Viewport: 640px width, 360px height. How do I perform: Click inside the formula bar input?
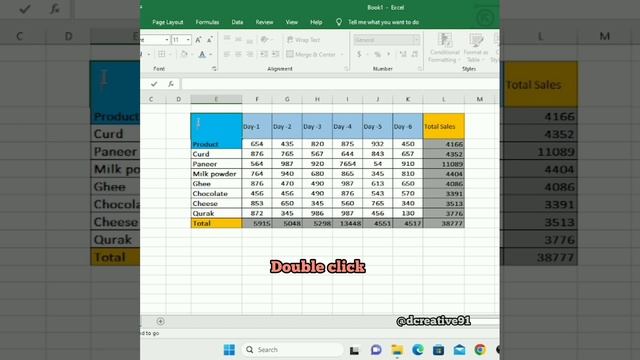[340, 84]
